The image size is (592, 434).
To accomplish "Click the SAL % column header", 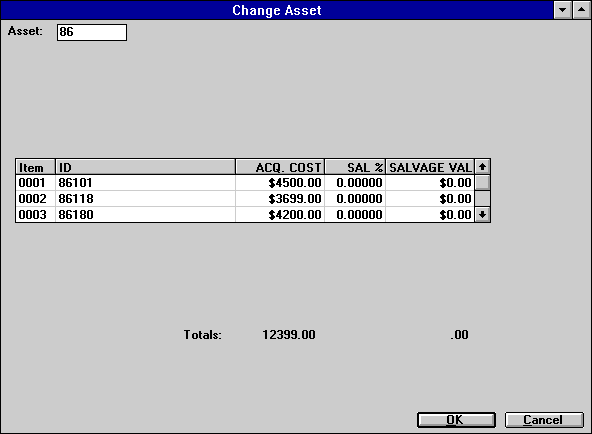I will coord(355,167).
